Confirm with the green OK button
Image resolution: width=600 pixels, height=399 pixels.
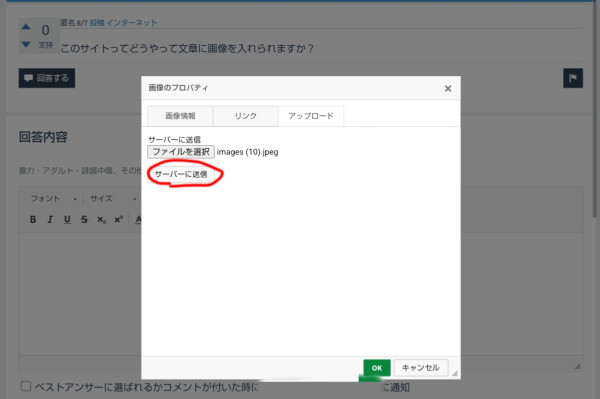point(377,368)
